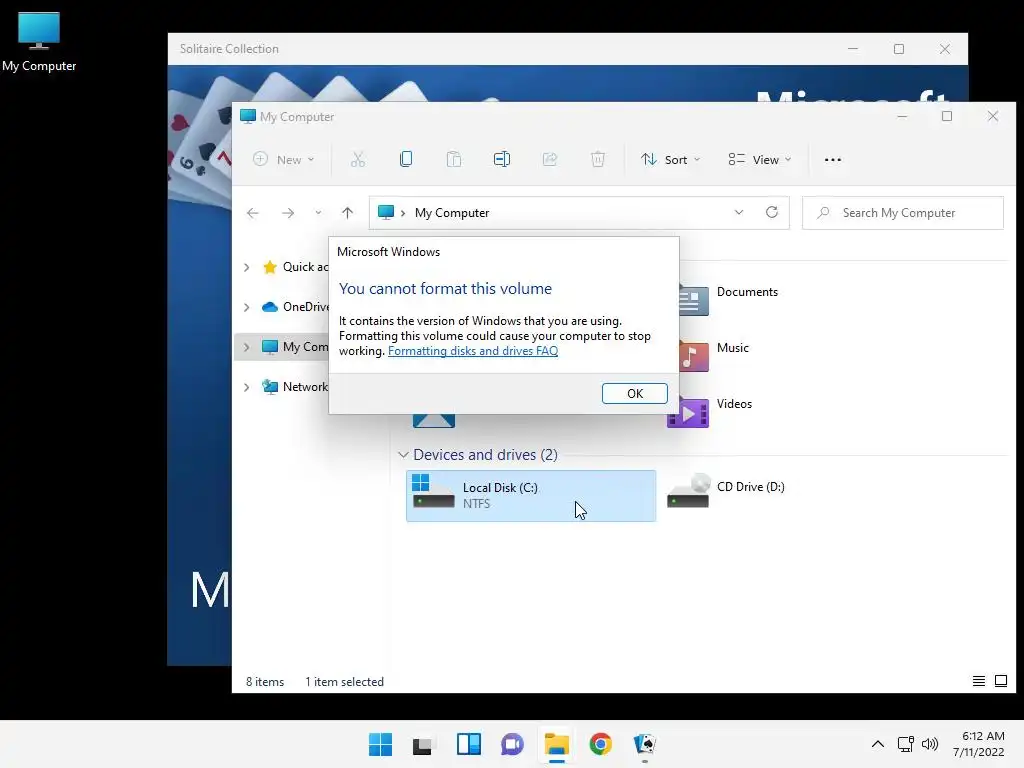Click File Explorer taskbar icon
The image size is (1024, 768).
(x=556, y=744)
